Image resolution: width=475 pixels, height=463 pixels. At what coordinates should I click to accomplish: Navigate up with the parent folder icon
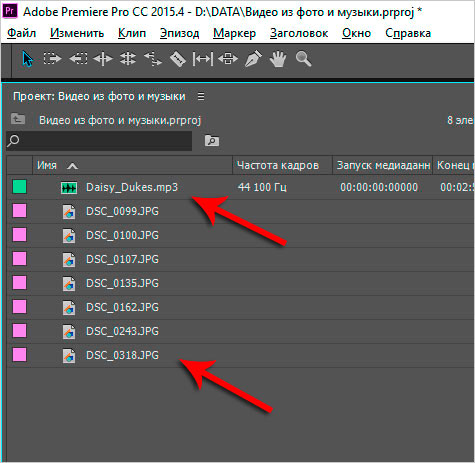coord(18,119)
